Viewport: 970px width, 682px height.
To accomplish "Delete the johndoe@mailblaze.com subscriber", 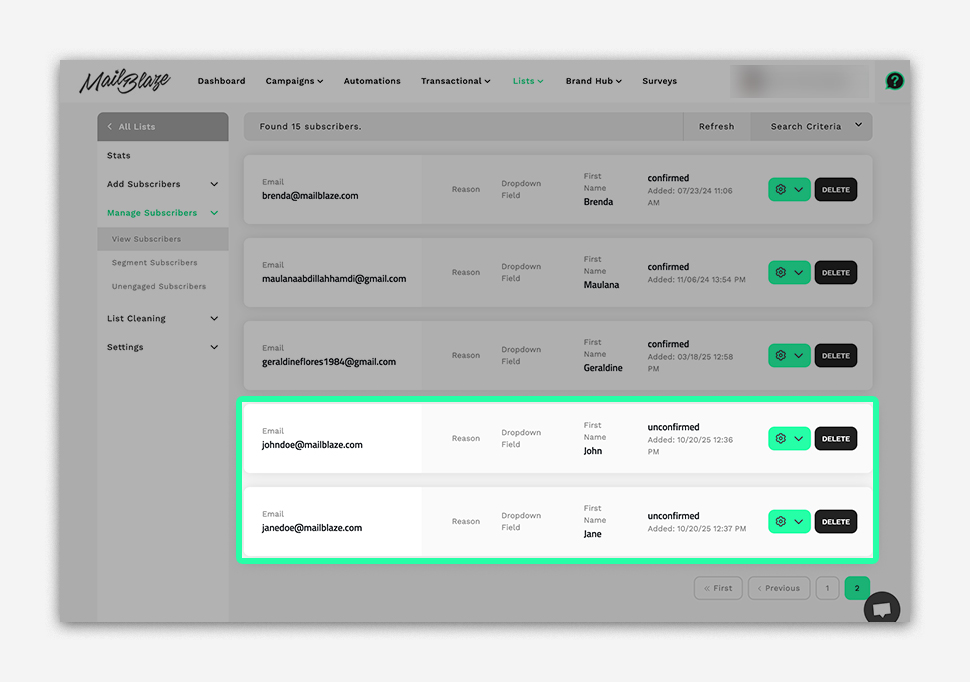I will click(x=835, y=439).
